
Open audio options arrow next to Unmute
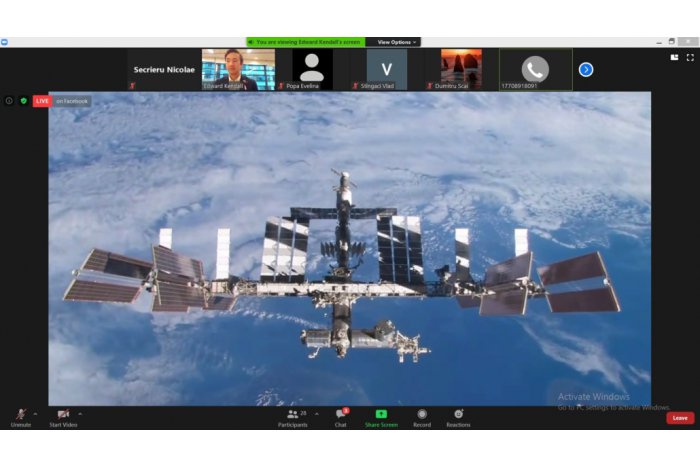(x=36, y=414)
